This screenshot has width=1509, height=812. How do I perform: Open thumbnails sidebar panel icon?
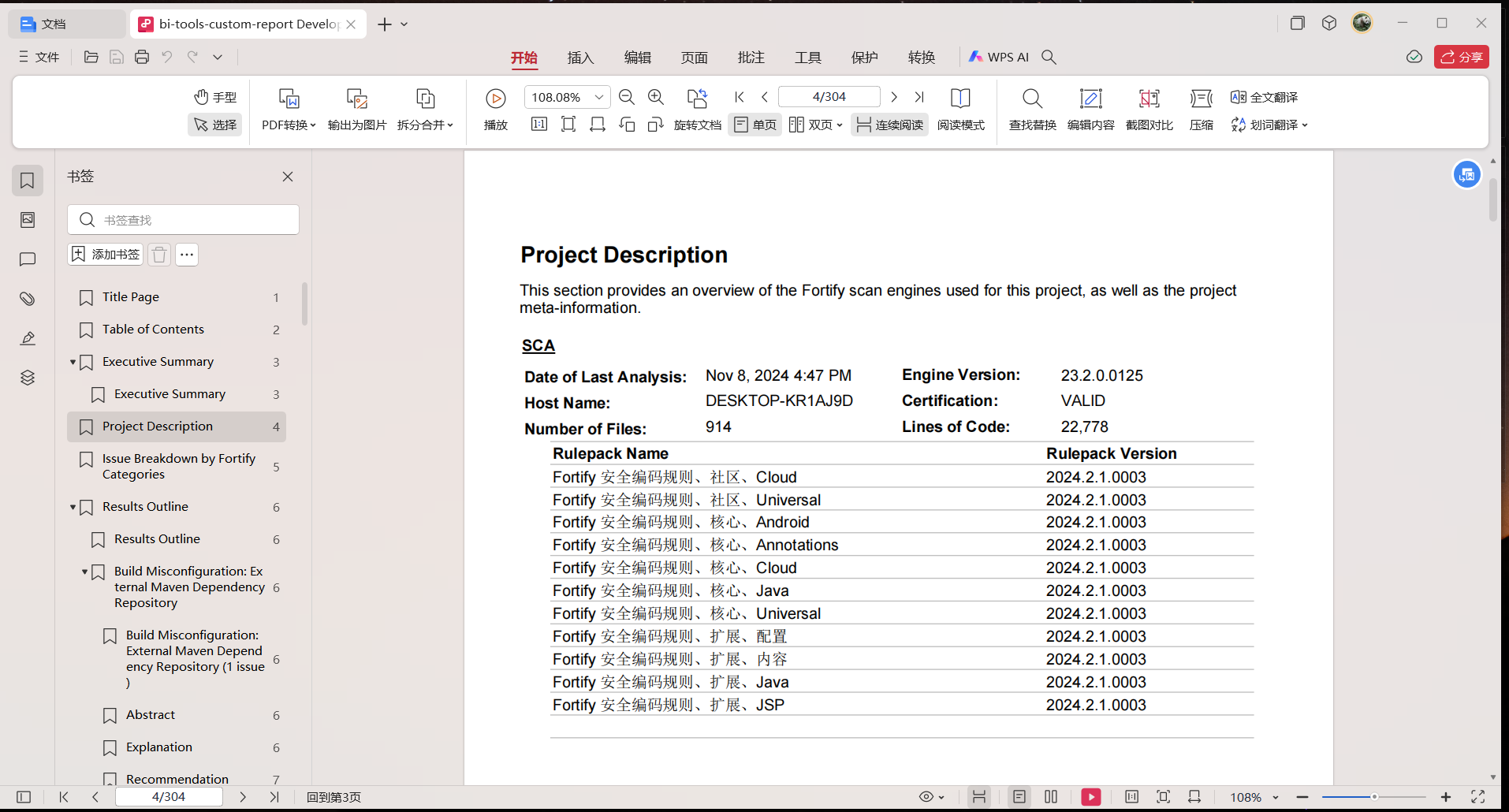(x=28, y=220)
